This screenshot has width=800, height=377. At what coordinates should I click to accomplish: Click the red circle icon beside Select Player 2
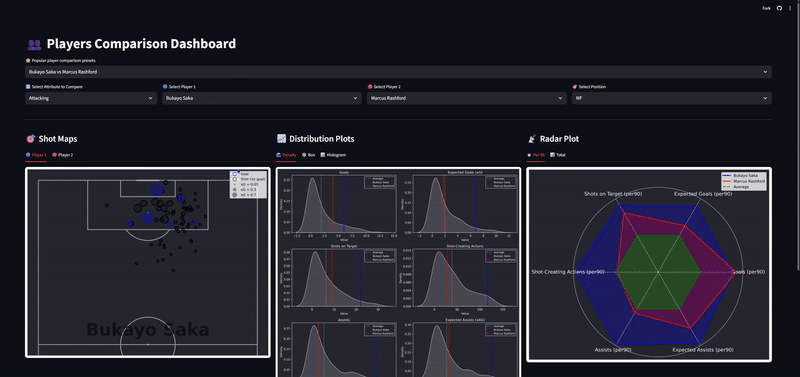click(369, 87)
